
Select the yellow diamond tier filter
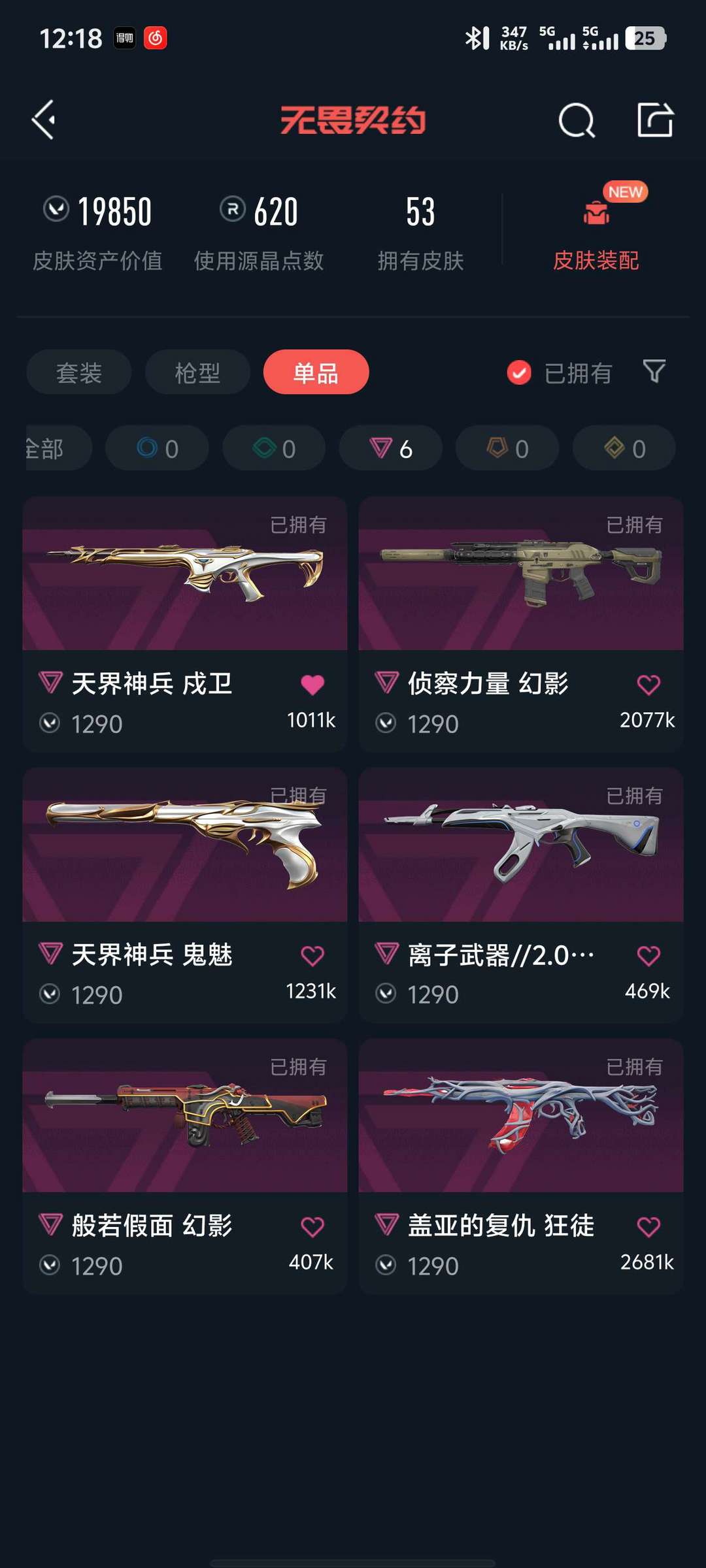click(x=624, y=448)
